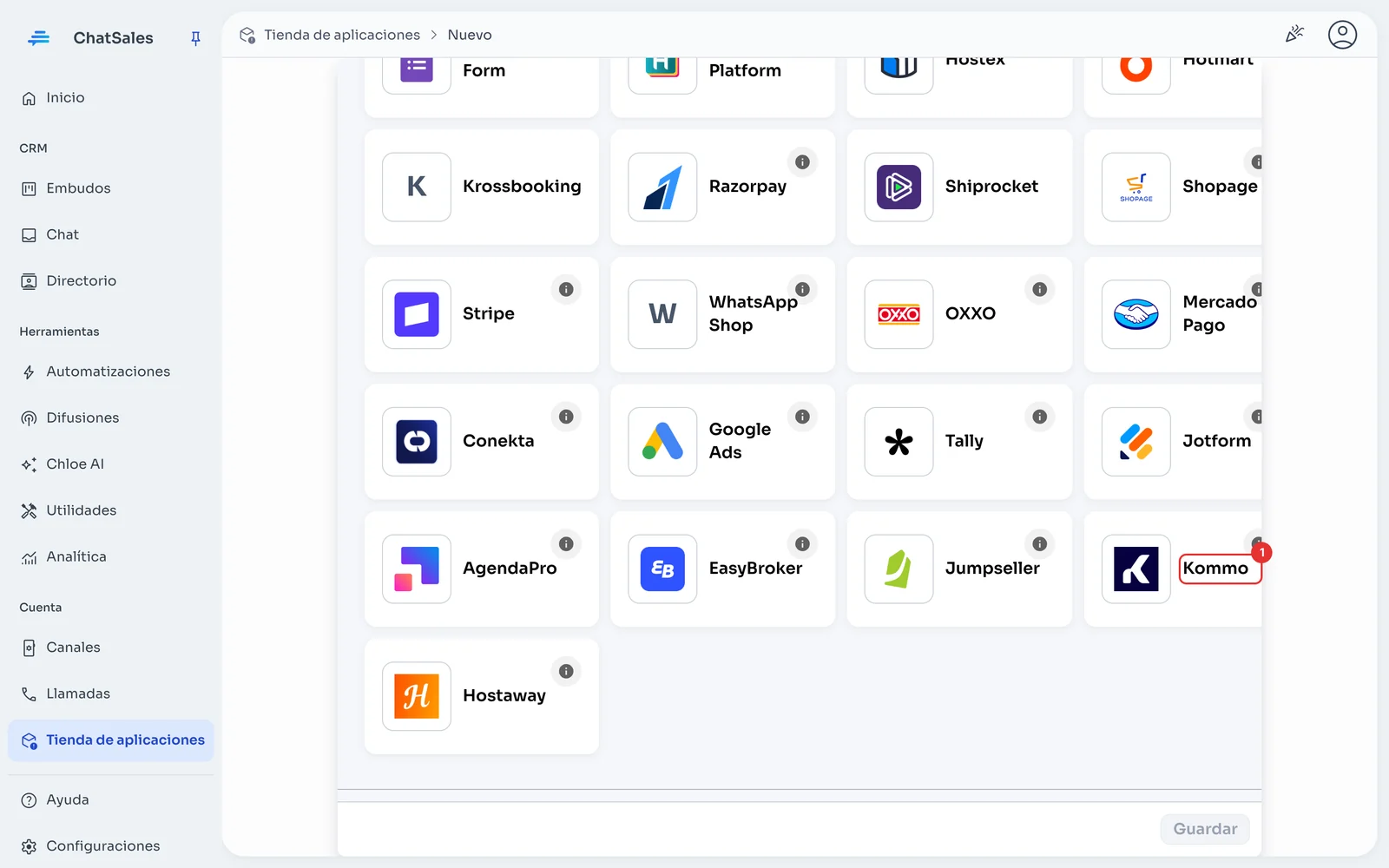Click the Google Ads logo icon

(662, 441)
